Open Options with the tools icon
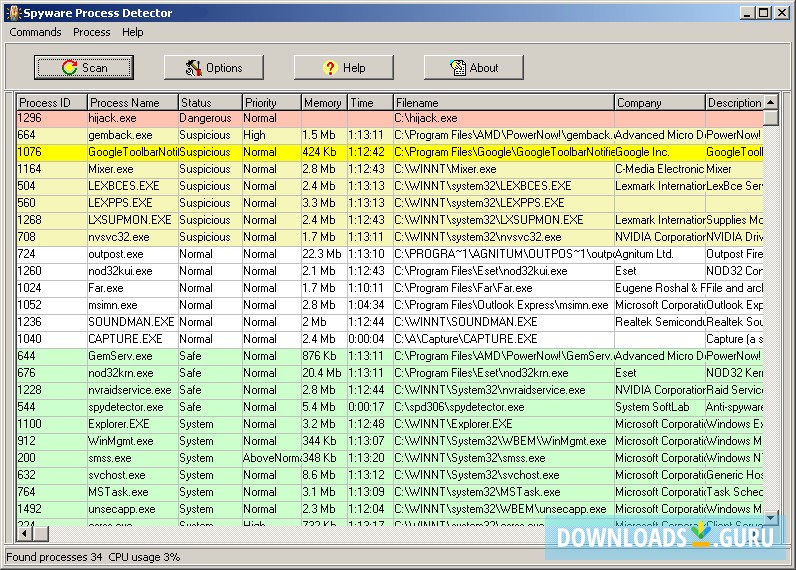 tap(194, 68)
